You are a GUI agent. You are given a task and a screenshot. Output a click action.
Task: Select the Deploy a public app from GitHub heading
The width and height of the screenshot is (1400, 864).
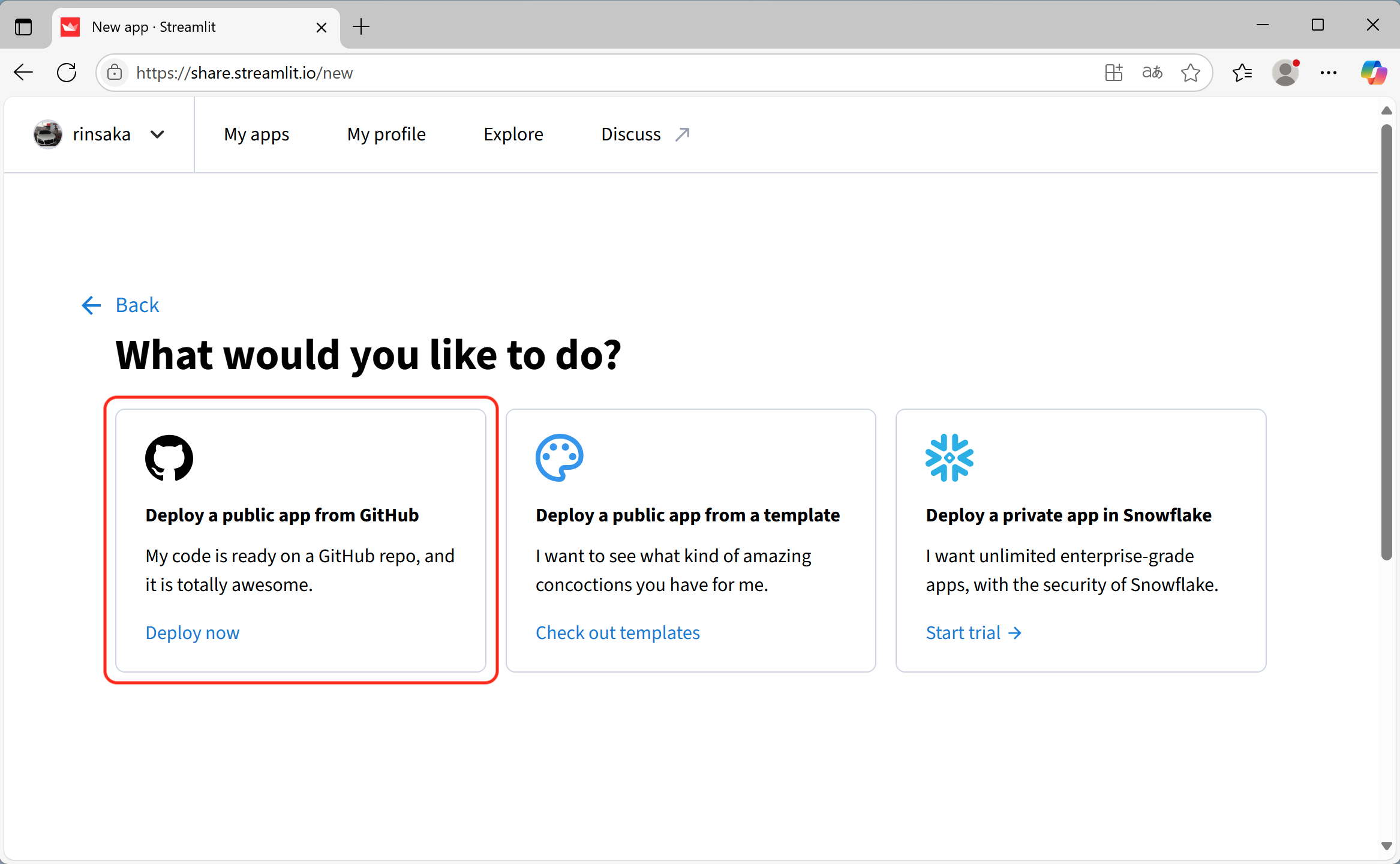click(282, 515)
